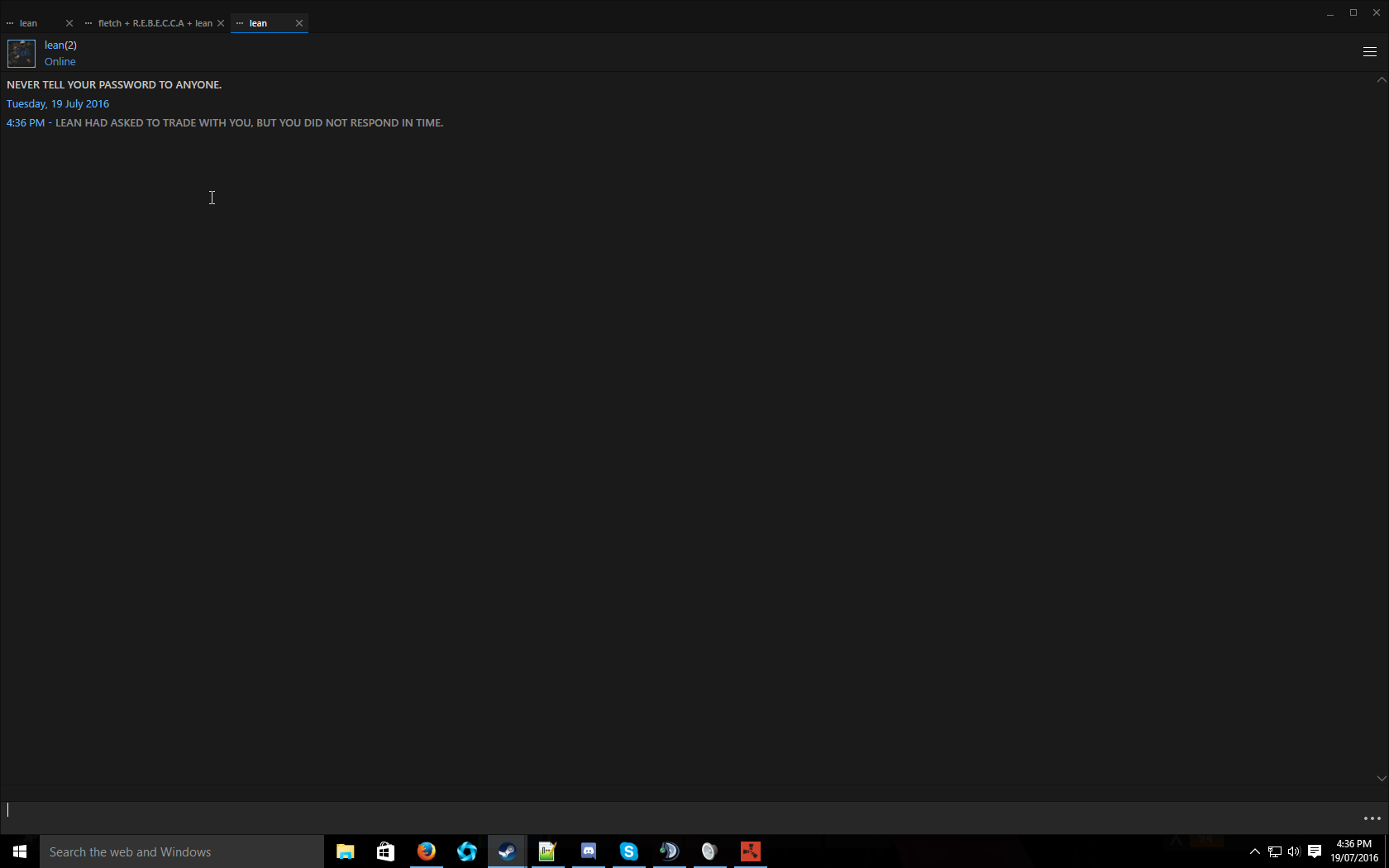Open the Windows Store taskbar icon
This screenshot has width=1389, height=868.
click(x=385, y=851)
